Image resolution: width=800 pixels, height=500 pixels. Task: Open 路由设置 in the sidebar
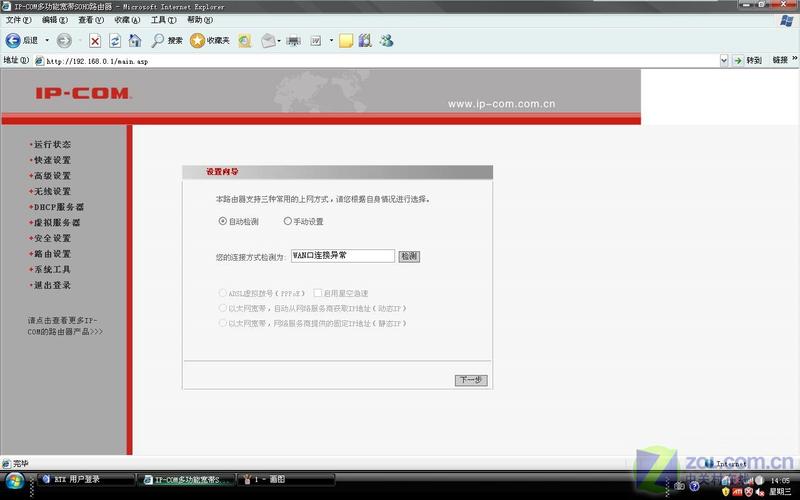coord(52,254)
